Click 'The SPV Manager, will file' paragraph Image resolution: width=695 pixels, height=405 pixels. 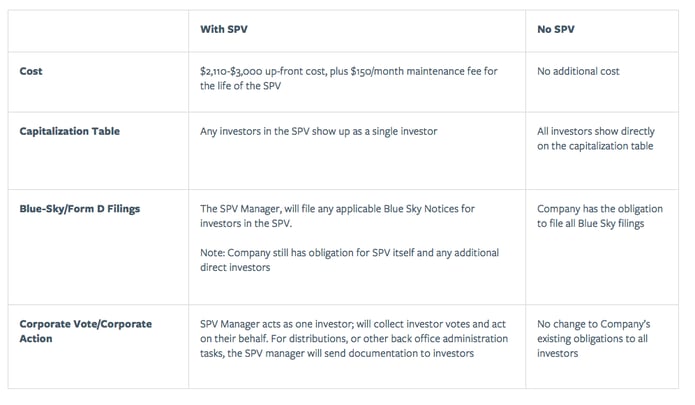click(x=337, y=216)
